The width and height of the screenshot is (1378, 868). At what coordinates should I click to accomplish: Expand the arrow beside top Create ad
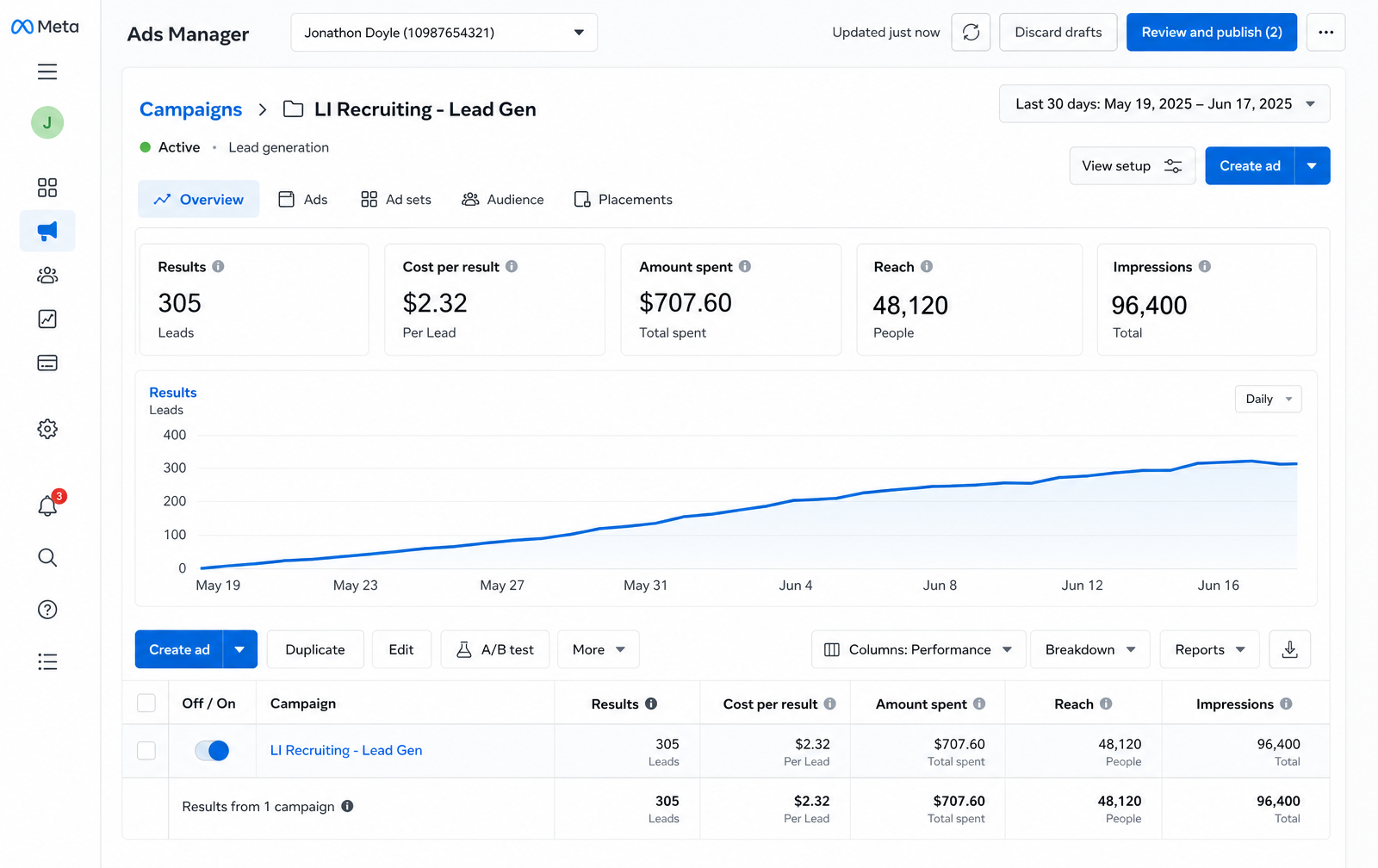pos(1312,165)
